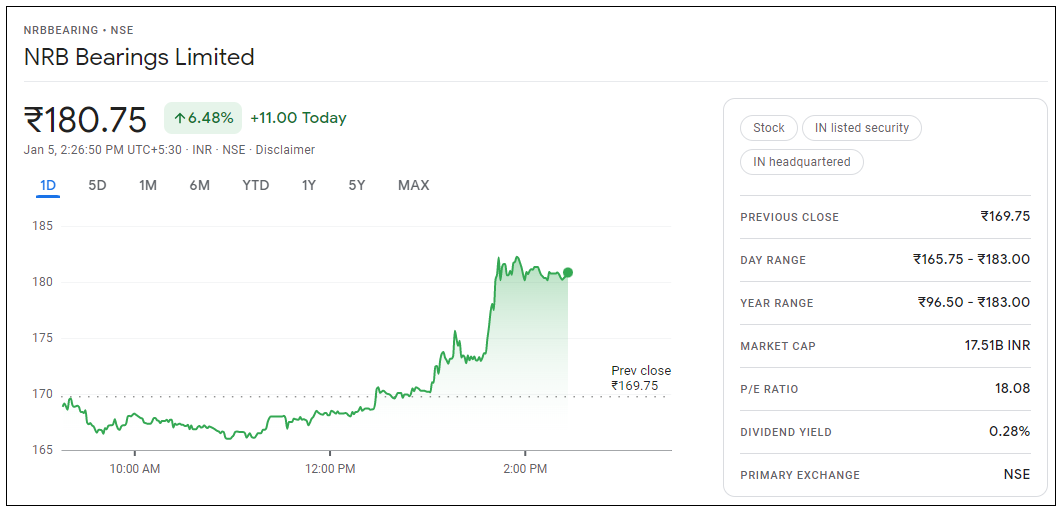
Task: Switch to the 5D chart tab
Action: [x=97, y=185]
